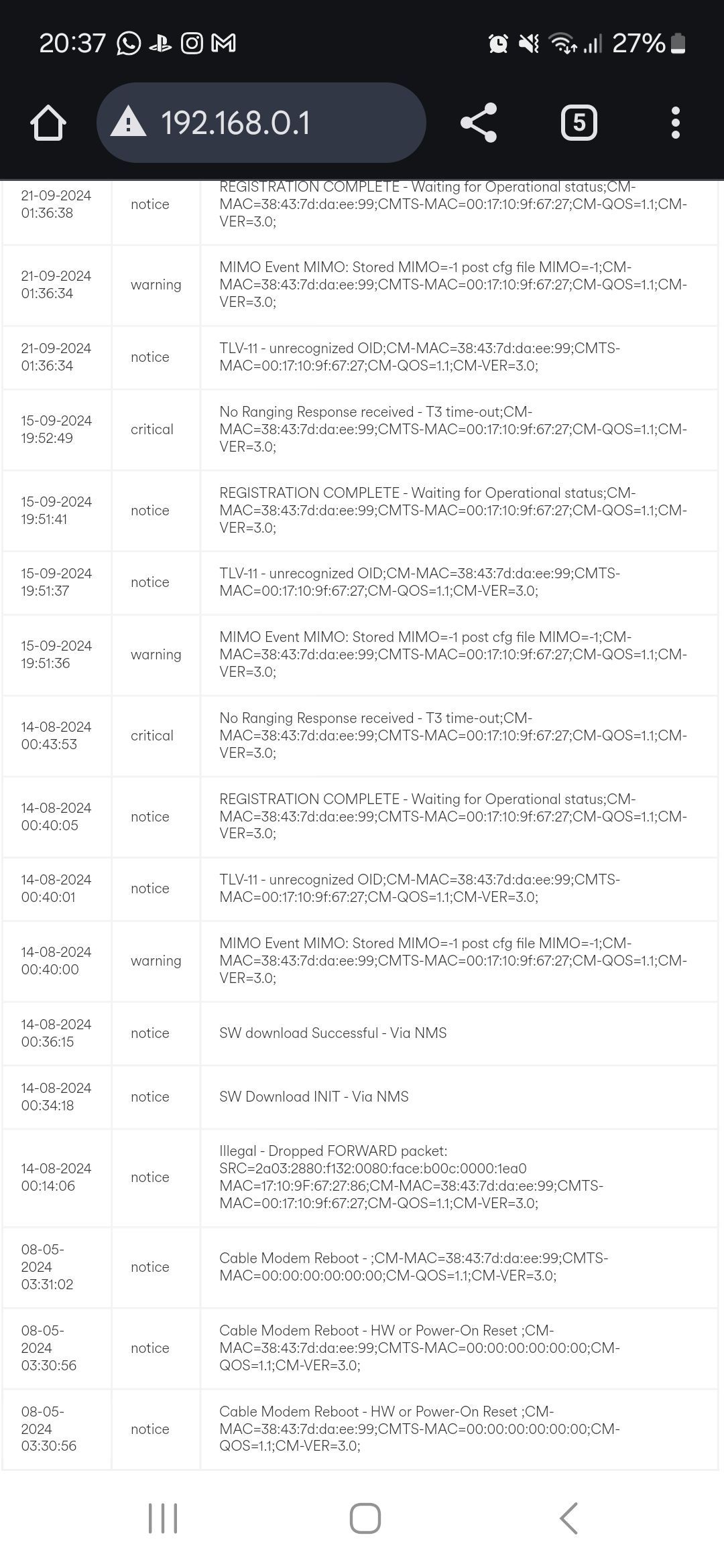This screenshot has height=1568, width=724.
Task: Tap the browser home icon
Action: tap(48, 123)
